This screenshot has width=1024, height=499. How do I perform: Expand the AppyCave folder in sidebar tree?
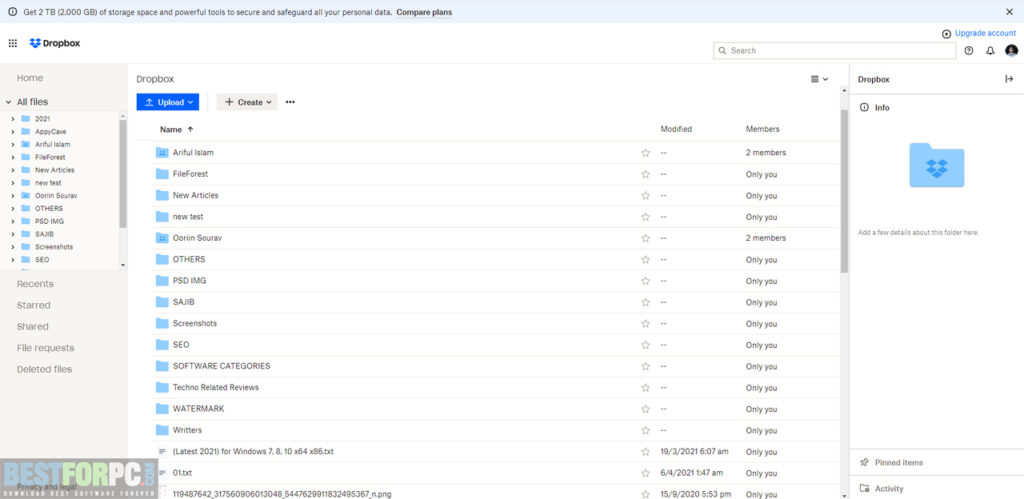pos(12,131)
